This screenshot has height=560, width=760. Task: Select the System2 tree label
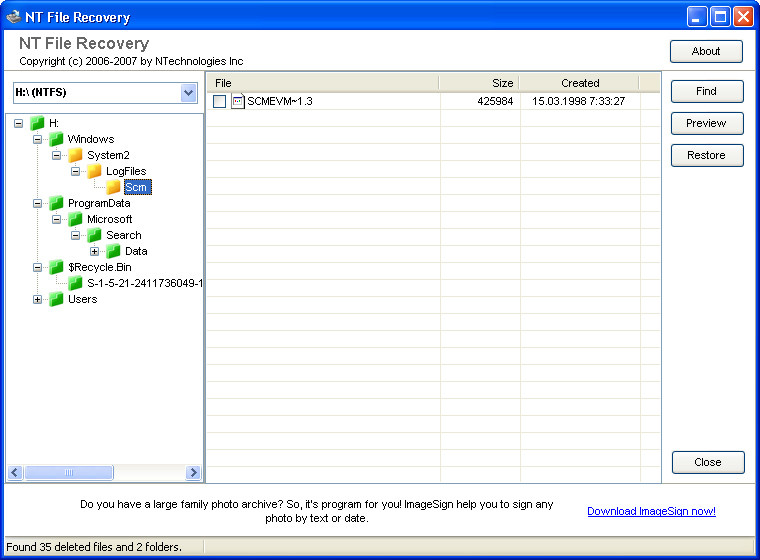tap(108, 155)
